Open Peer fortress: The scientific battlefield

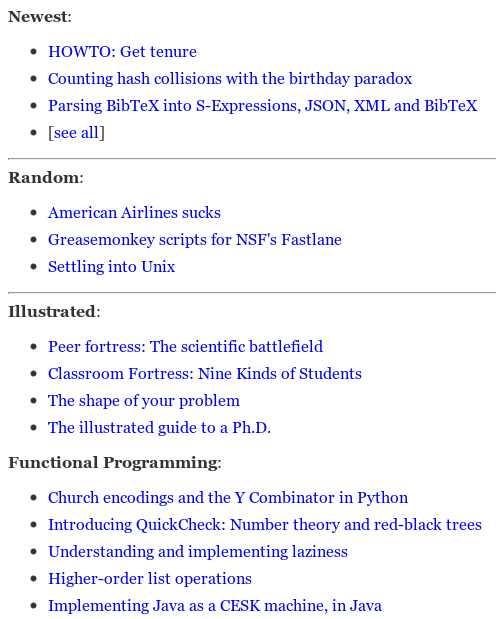[185, 347]
